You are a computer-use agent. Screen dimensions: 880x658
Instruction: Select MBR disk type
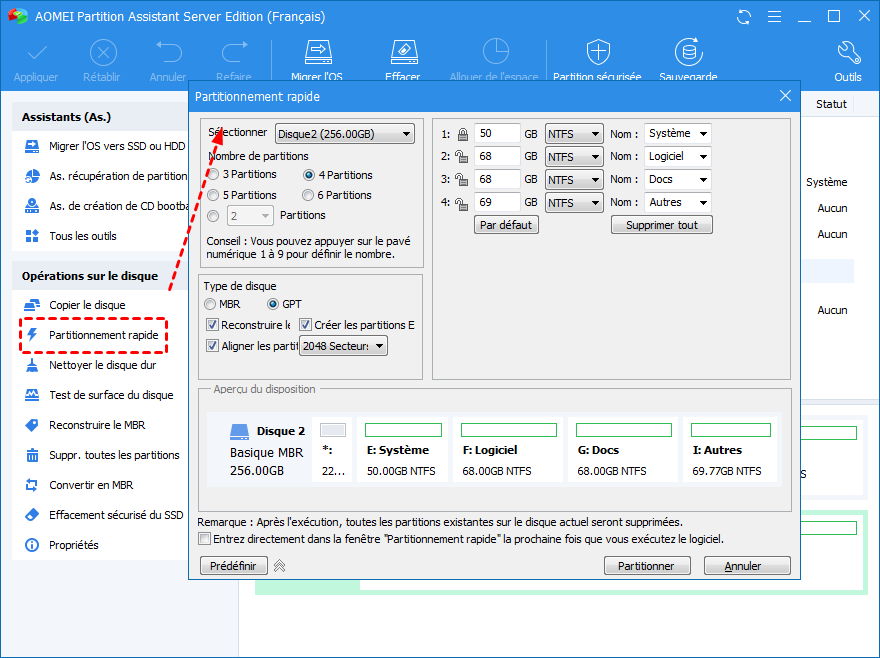(x=210, y=304)
